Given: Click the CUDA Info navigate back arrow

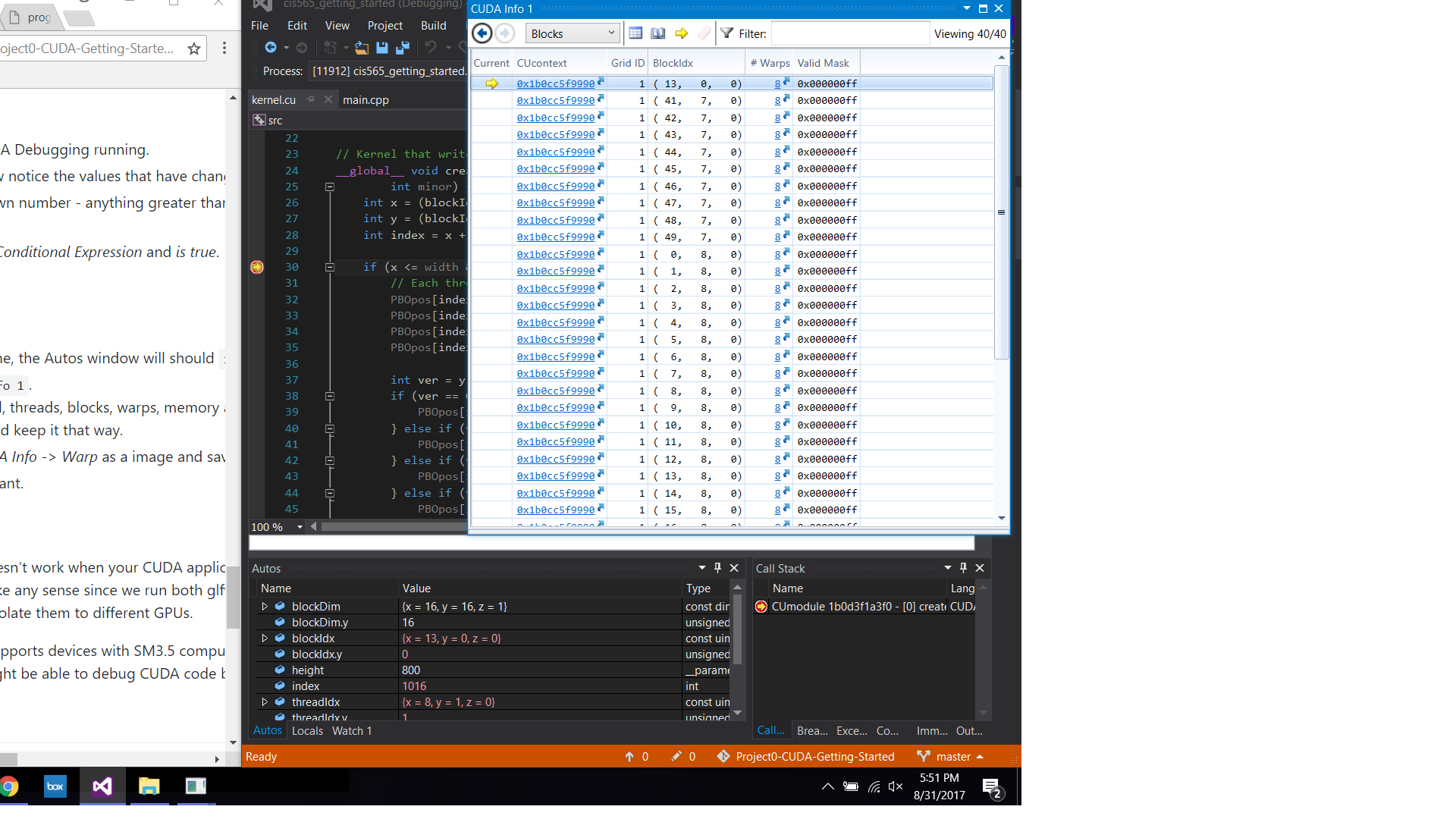Looking at the screenshot, I should pyautogui.click(x=482, y=33).
